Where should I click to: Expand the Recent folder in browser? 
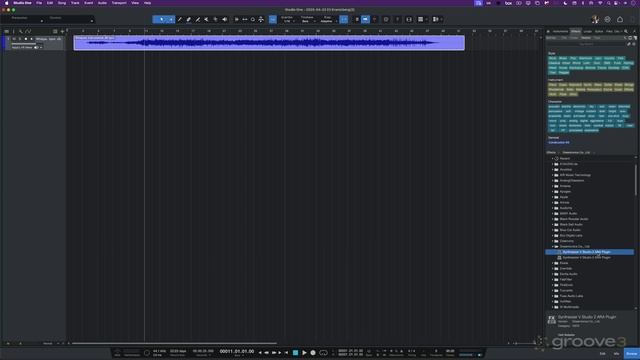coord(553,158)
